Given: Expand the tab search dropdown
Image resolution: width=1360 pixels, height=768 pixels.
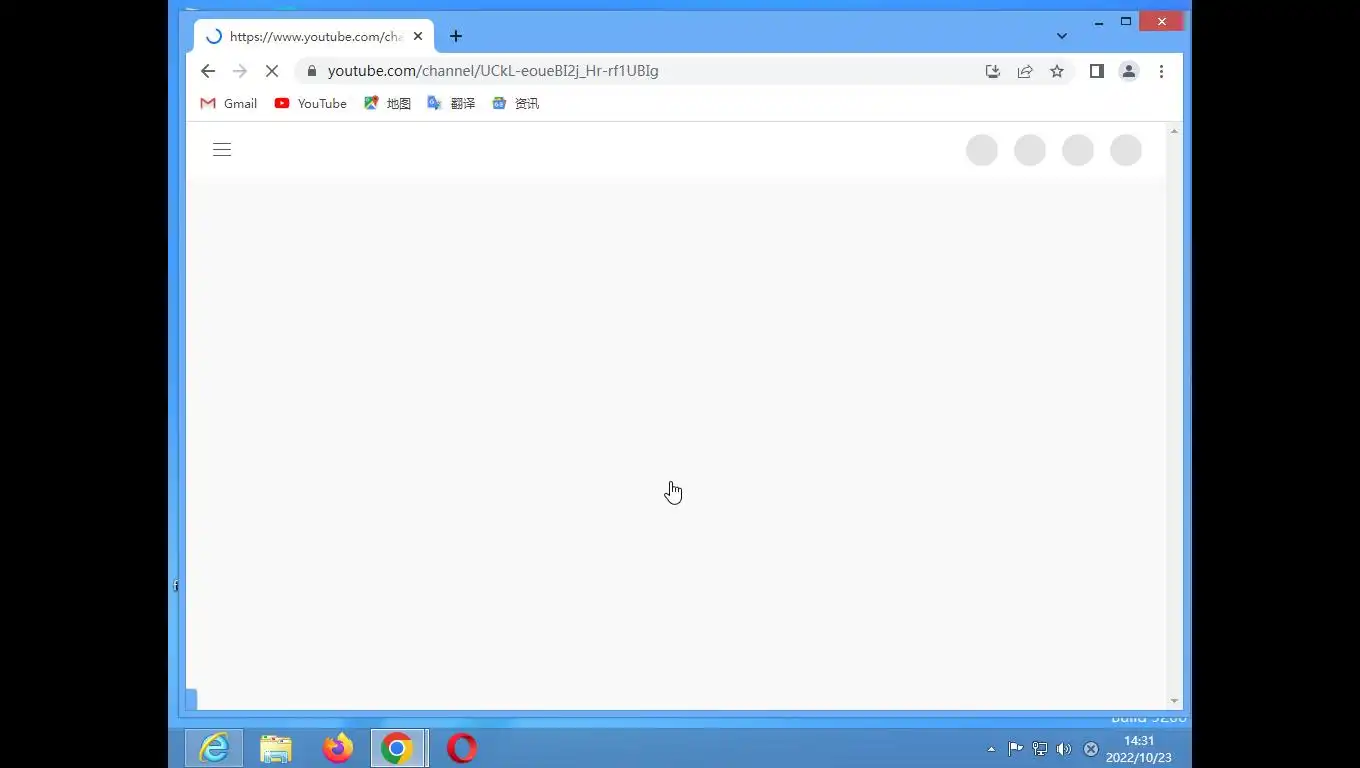Looking at the screenshot, I should tap(1062, 36).
